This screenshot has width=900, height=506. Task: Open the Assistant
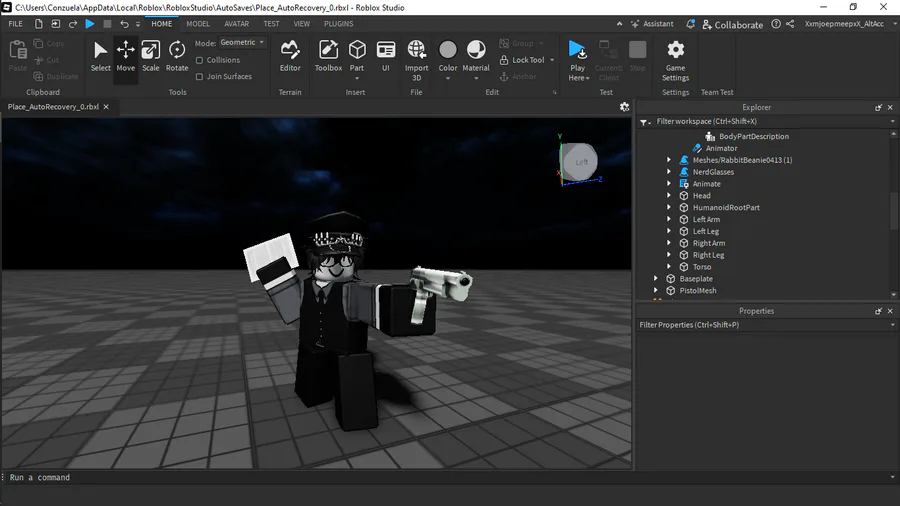point(652,24)
